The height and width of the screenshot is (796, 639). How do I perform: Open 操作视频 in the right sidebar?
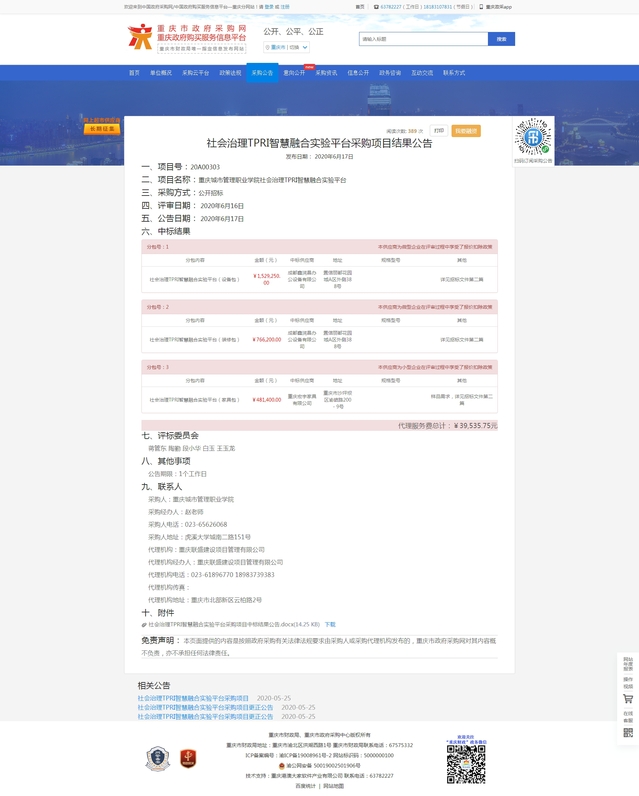tap(628, 683)
